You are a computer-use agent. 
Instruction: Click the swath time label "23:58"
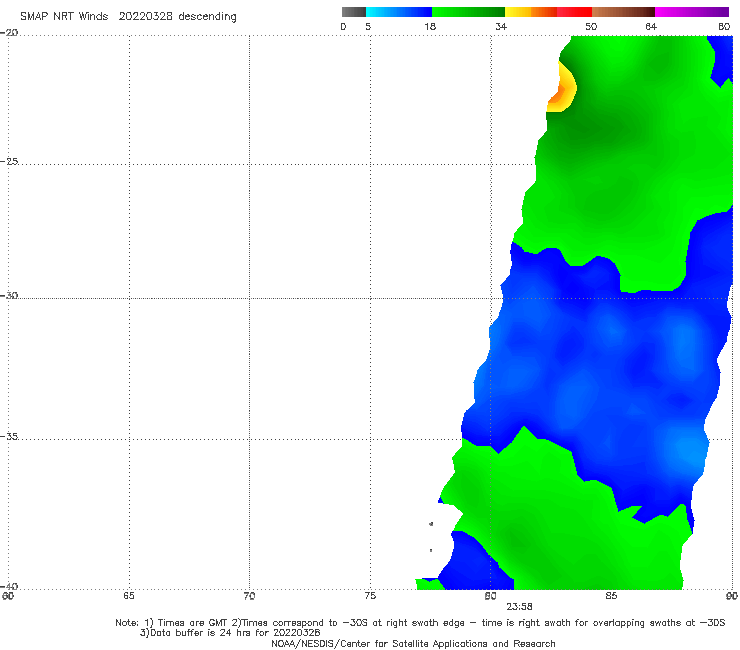click(519, 607)
